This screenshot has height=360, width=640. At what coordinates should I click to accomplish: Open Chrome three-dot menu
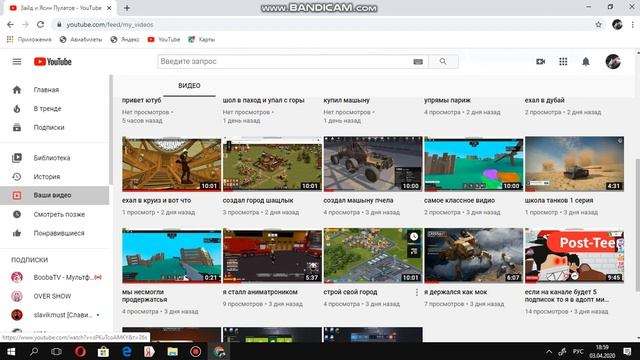click(x=633, y=24)
